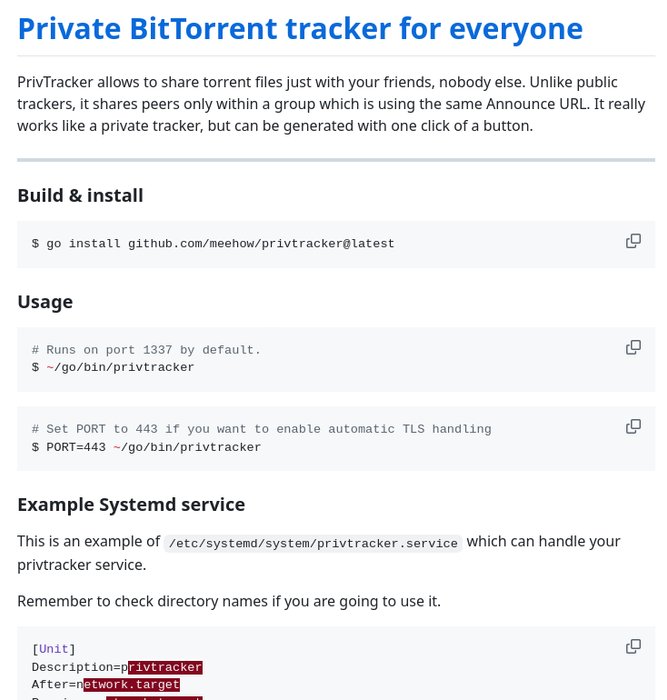Click the horizontal divider below the intro
Screen dimensions: 667x700
coord(336,160)
